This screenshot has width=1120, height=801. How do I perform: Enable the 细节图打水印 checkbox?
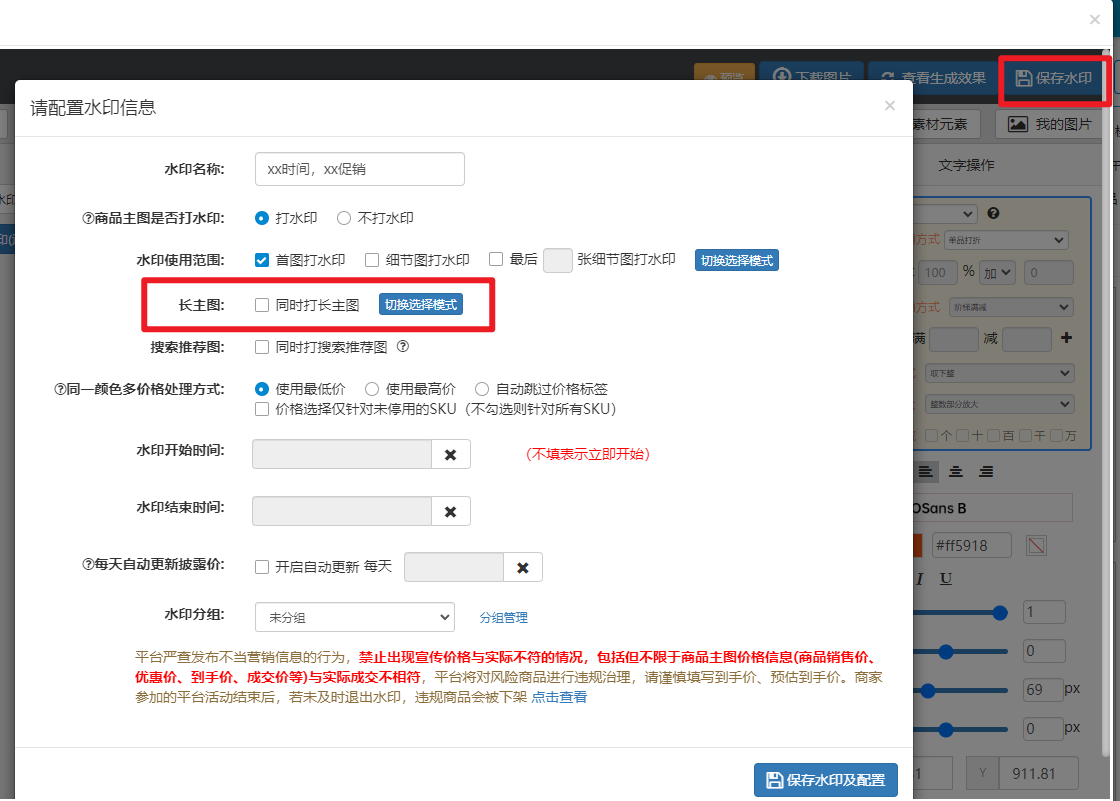coord(372,260)
